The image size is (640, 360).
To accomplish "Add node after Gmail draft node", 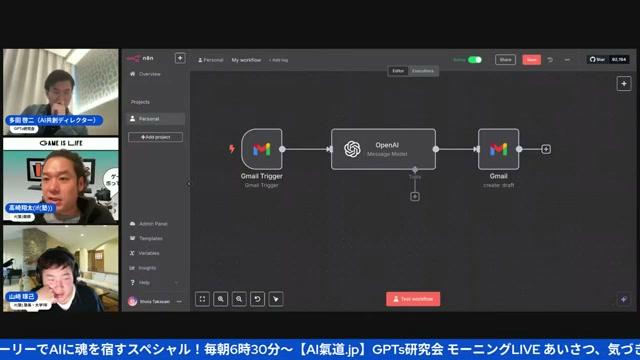I will [546, 149].
